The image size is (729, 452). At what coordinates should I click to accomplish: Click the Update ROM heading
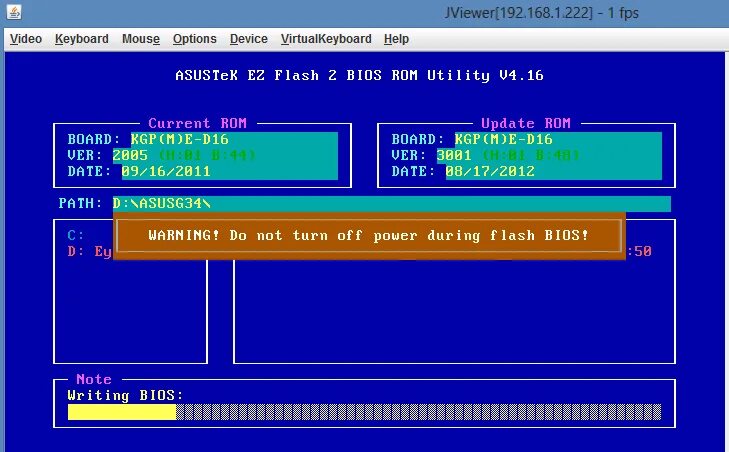526,123
